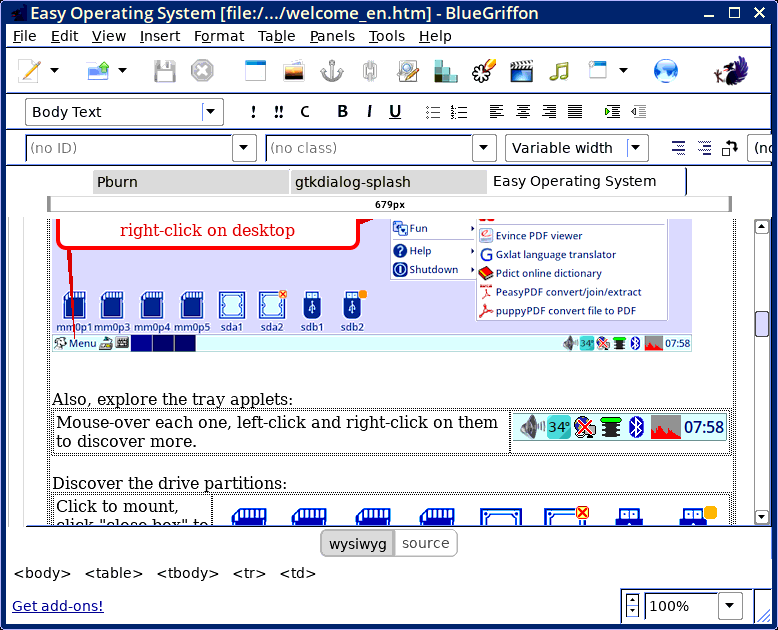Click the first text style lines icon
Screen dimensions: 778x630
pyautogui.click(x=678, y=148)
